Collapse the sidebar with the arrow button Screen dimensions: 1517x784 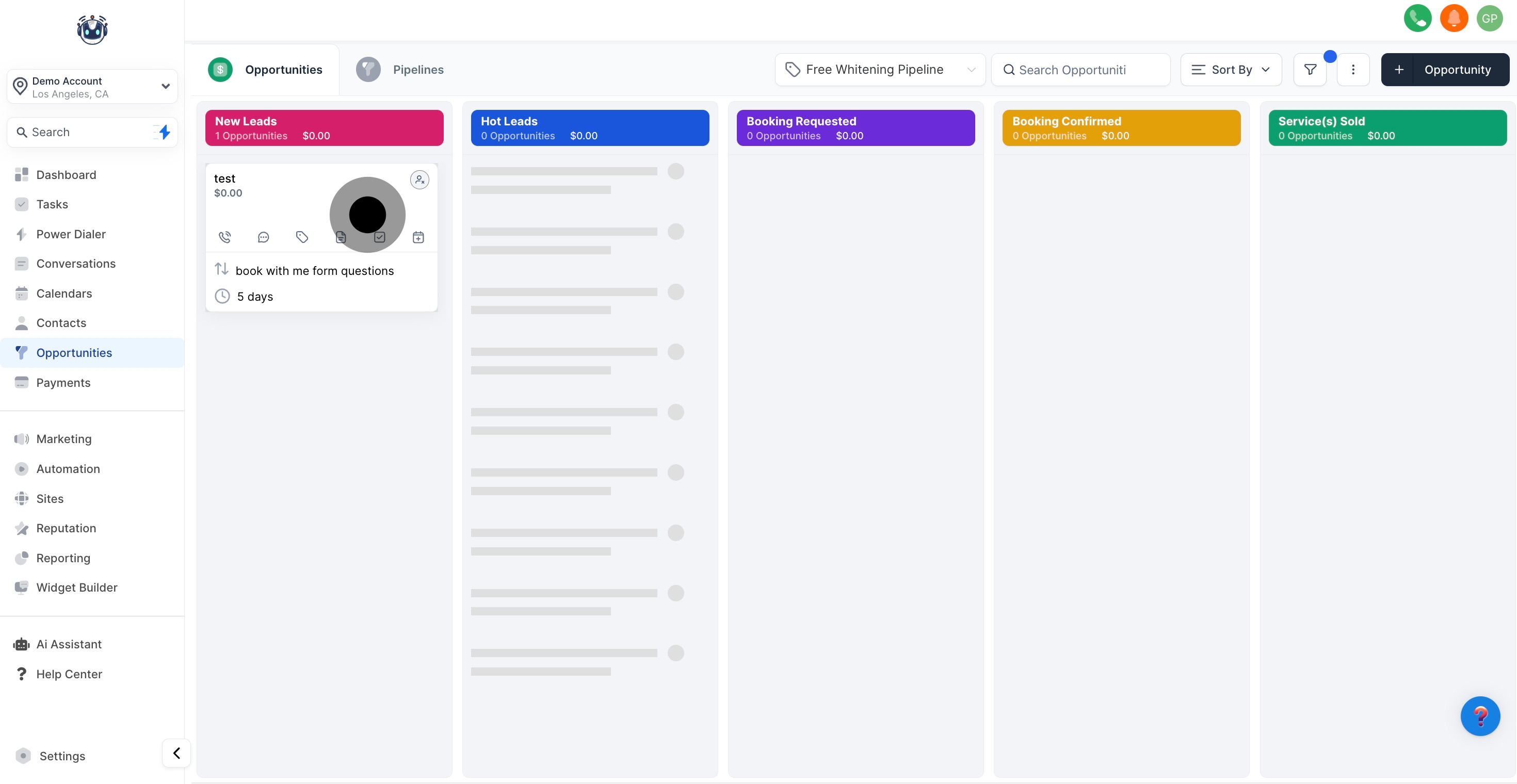point(176,753)
